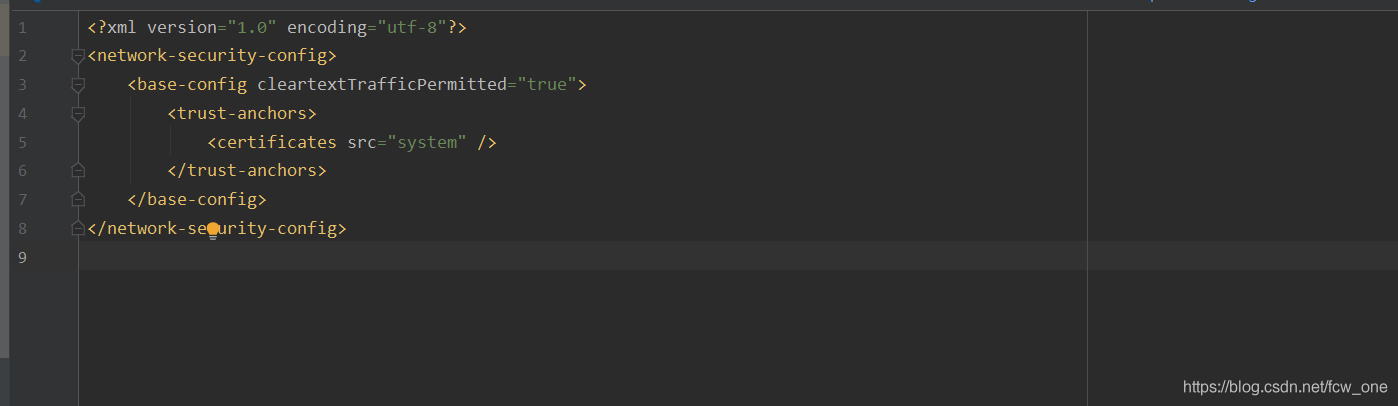Click the yellow lightbulb intention icon
The height and width of the screenshot is (406, 1398).
pyautogui.click(x=213, y=230)
